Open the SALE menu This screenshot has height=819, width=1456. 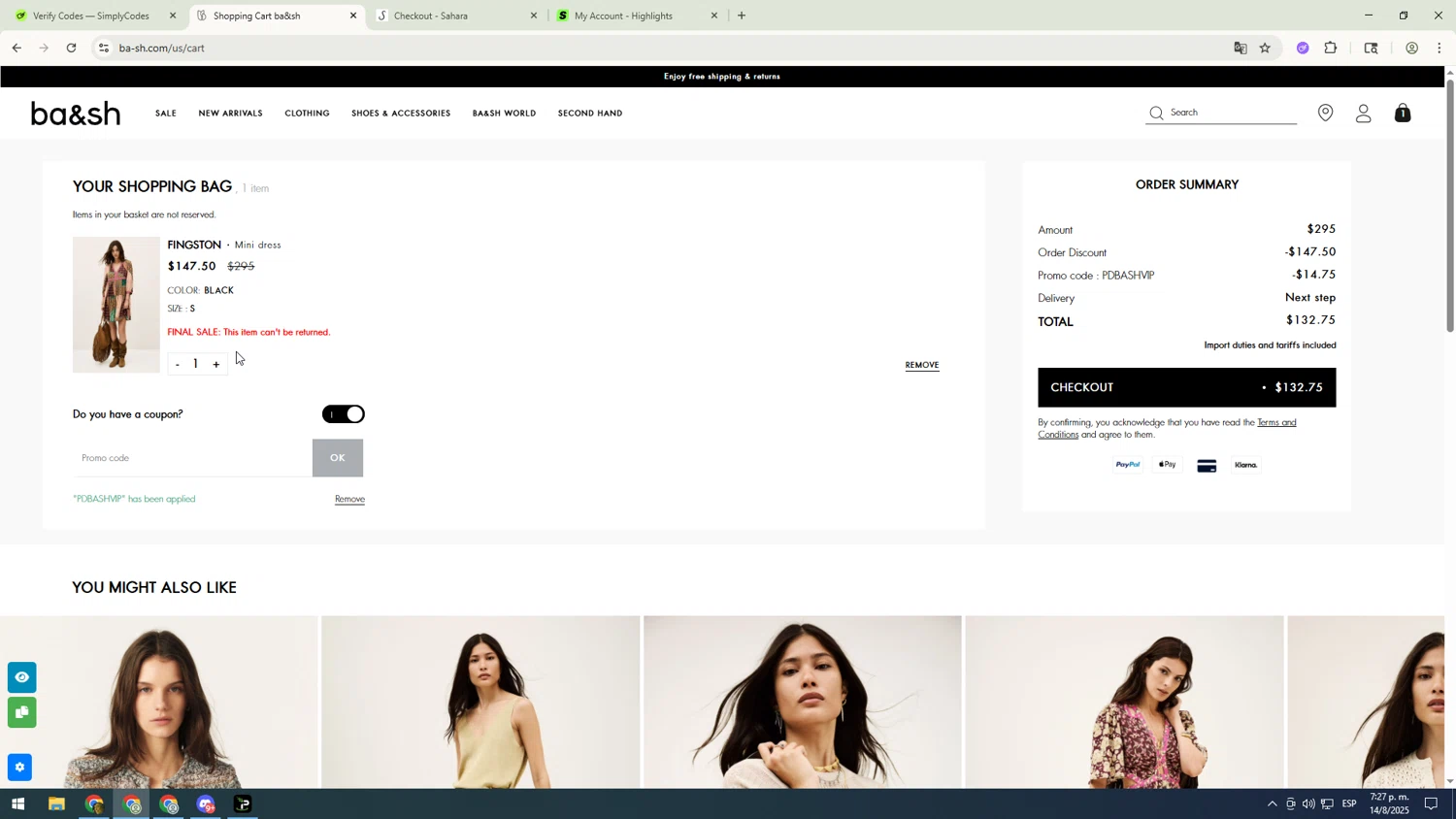(166, 114)
